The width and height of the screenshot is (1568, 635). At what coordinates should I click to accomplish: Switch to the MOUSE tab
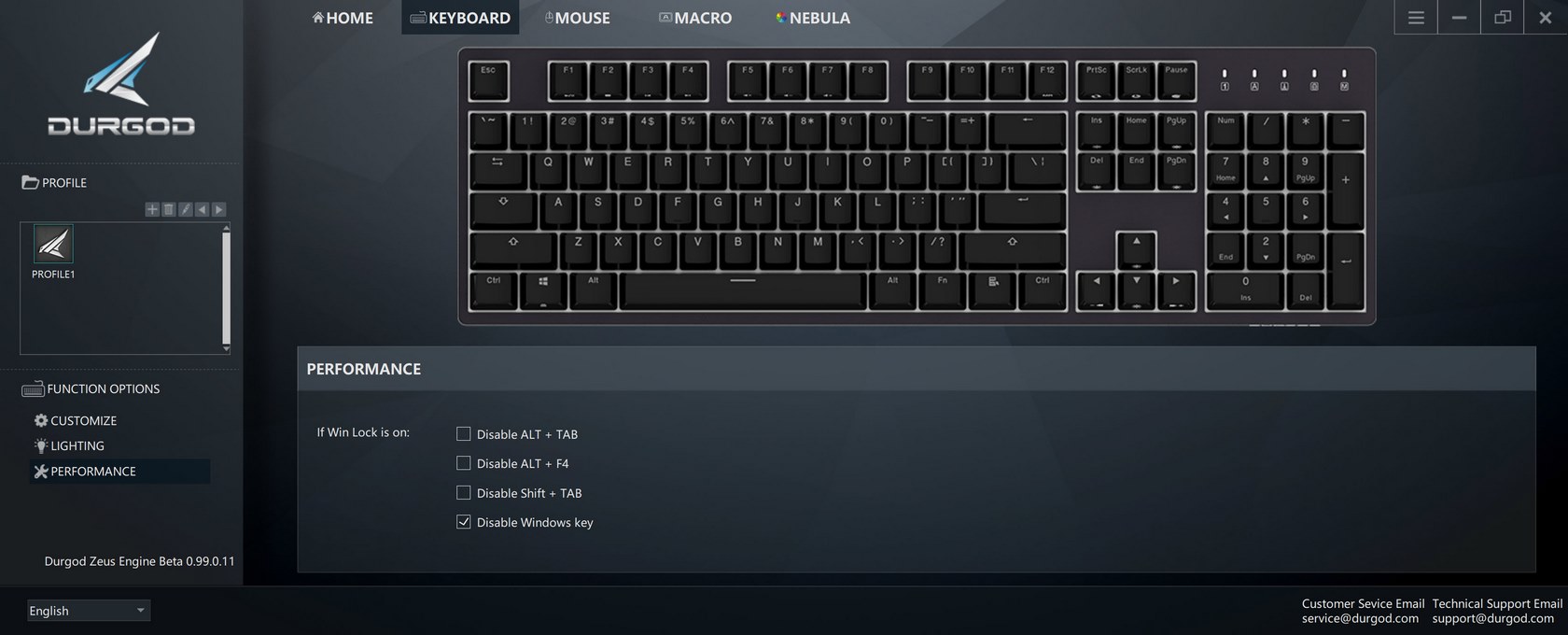578,18
